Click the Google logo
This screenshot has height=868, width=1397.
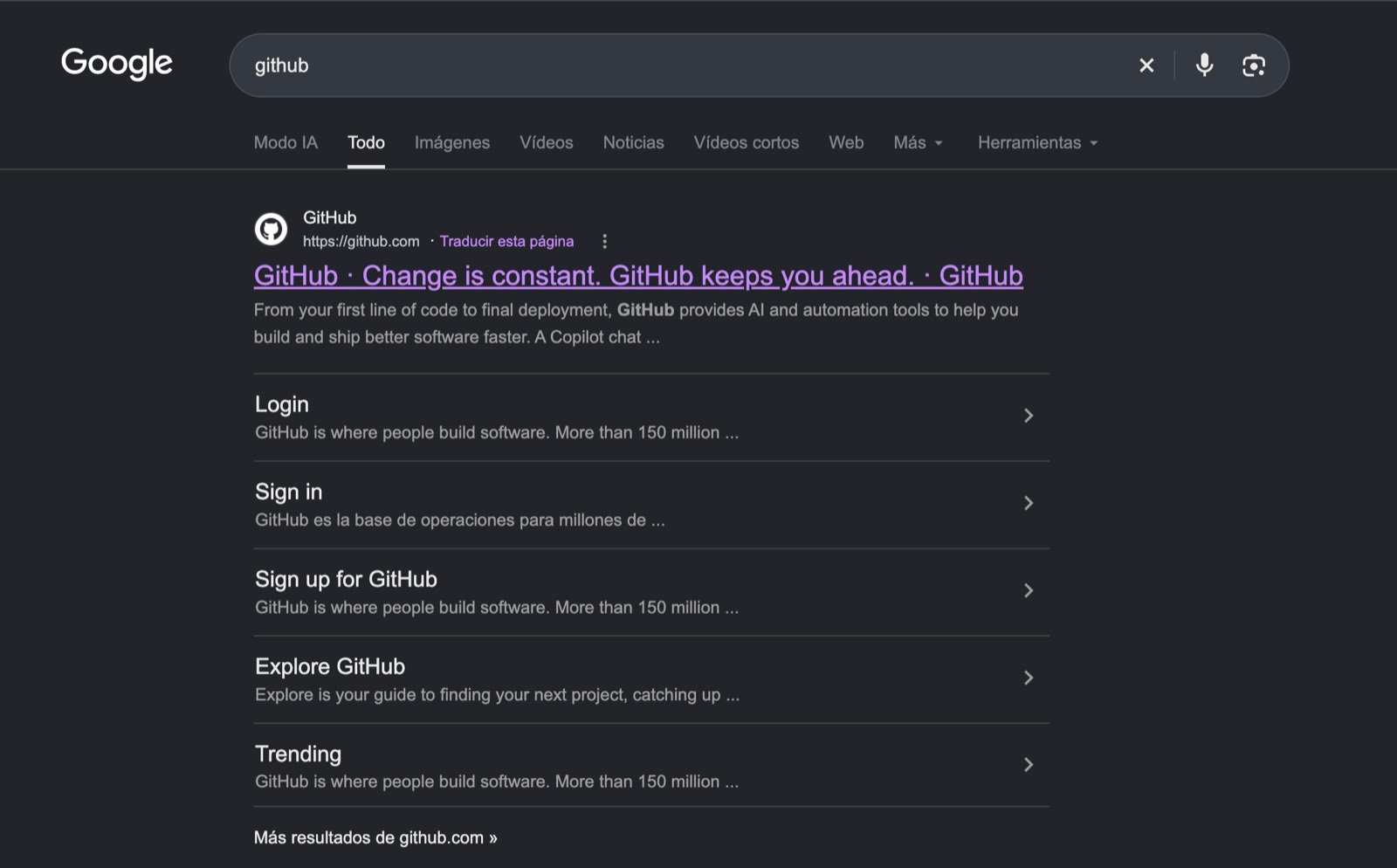[117, 64]
